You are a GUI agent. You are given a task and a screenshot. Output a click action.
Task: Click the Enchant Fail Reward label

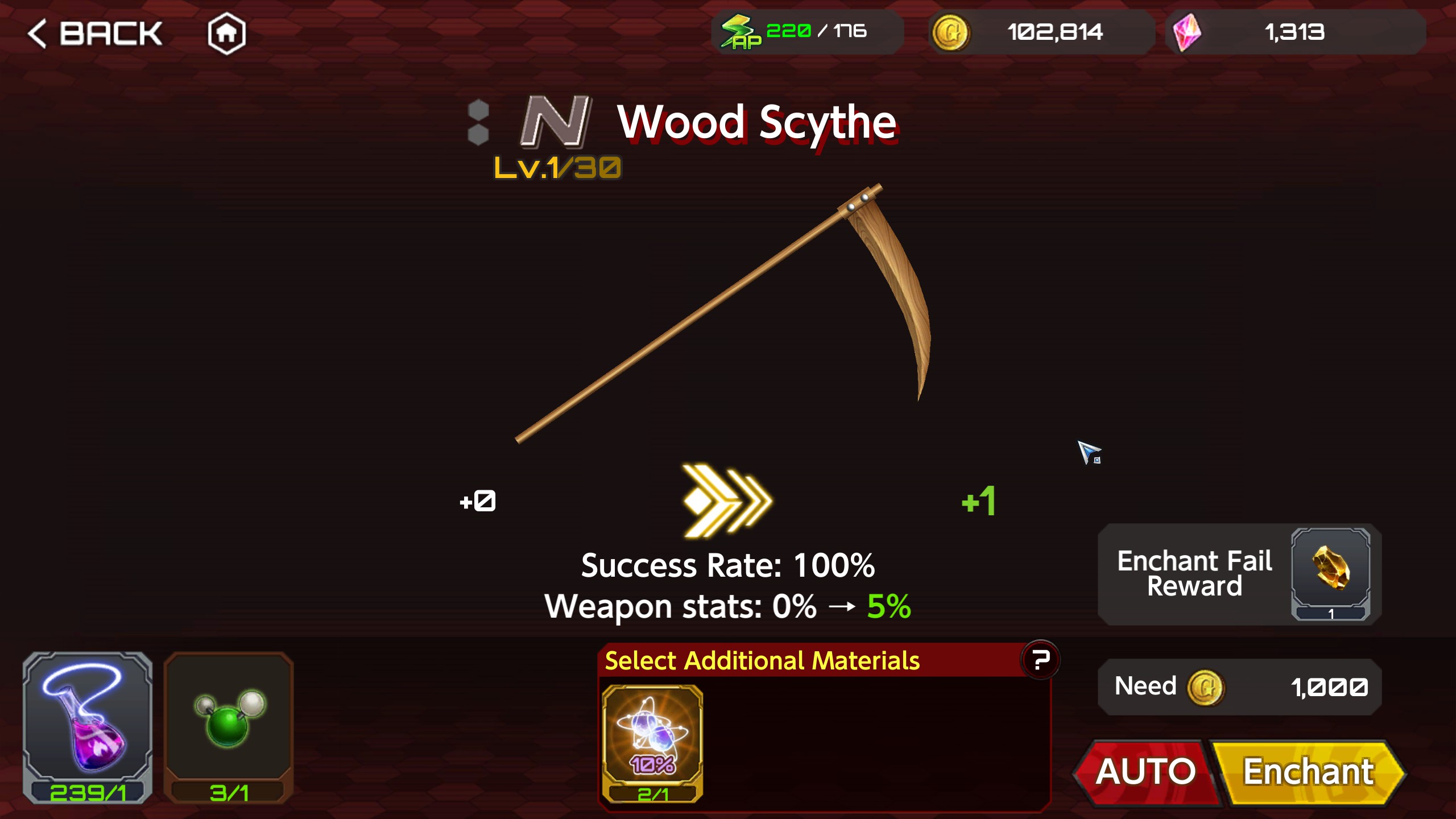(1194, 573)
